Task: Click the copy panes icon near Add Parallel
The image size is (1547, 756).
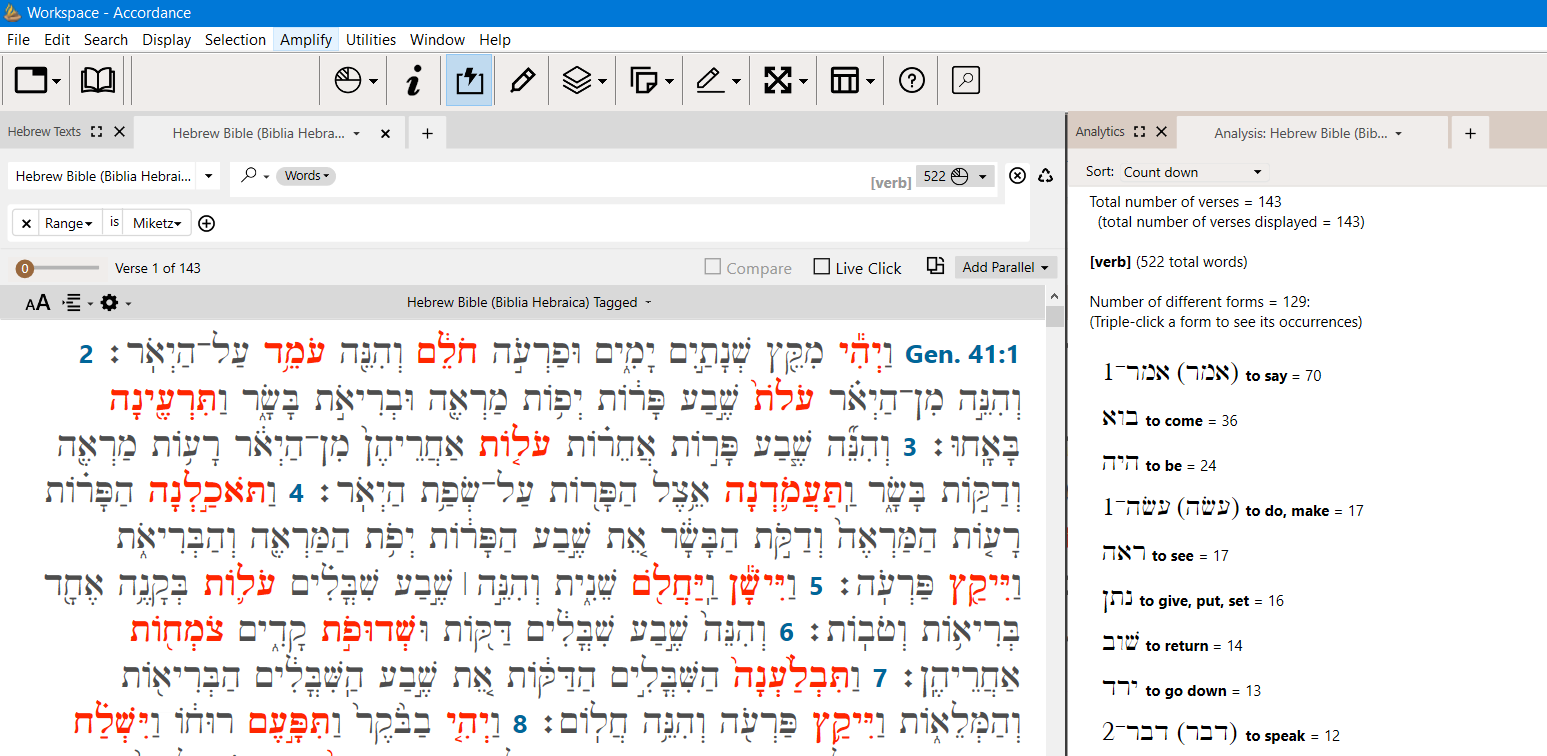Action: point(935,266)
